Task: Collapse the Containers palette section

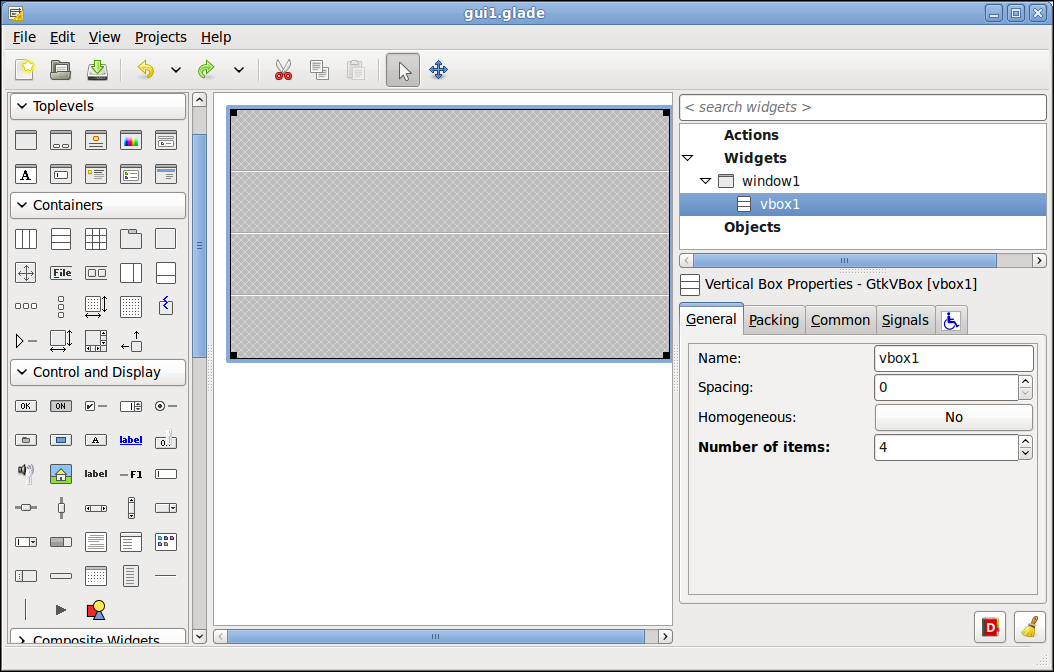Action: 98,206
